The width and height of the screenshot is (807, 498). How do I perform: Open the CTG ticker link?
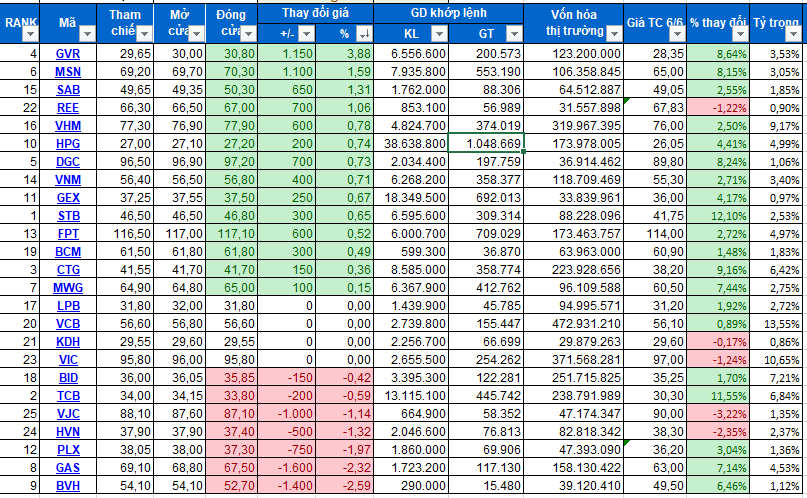[x=68, y=270]
